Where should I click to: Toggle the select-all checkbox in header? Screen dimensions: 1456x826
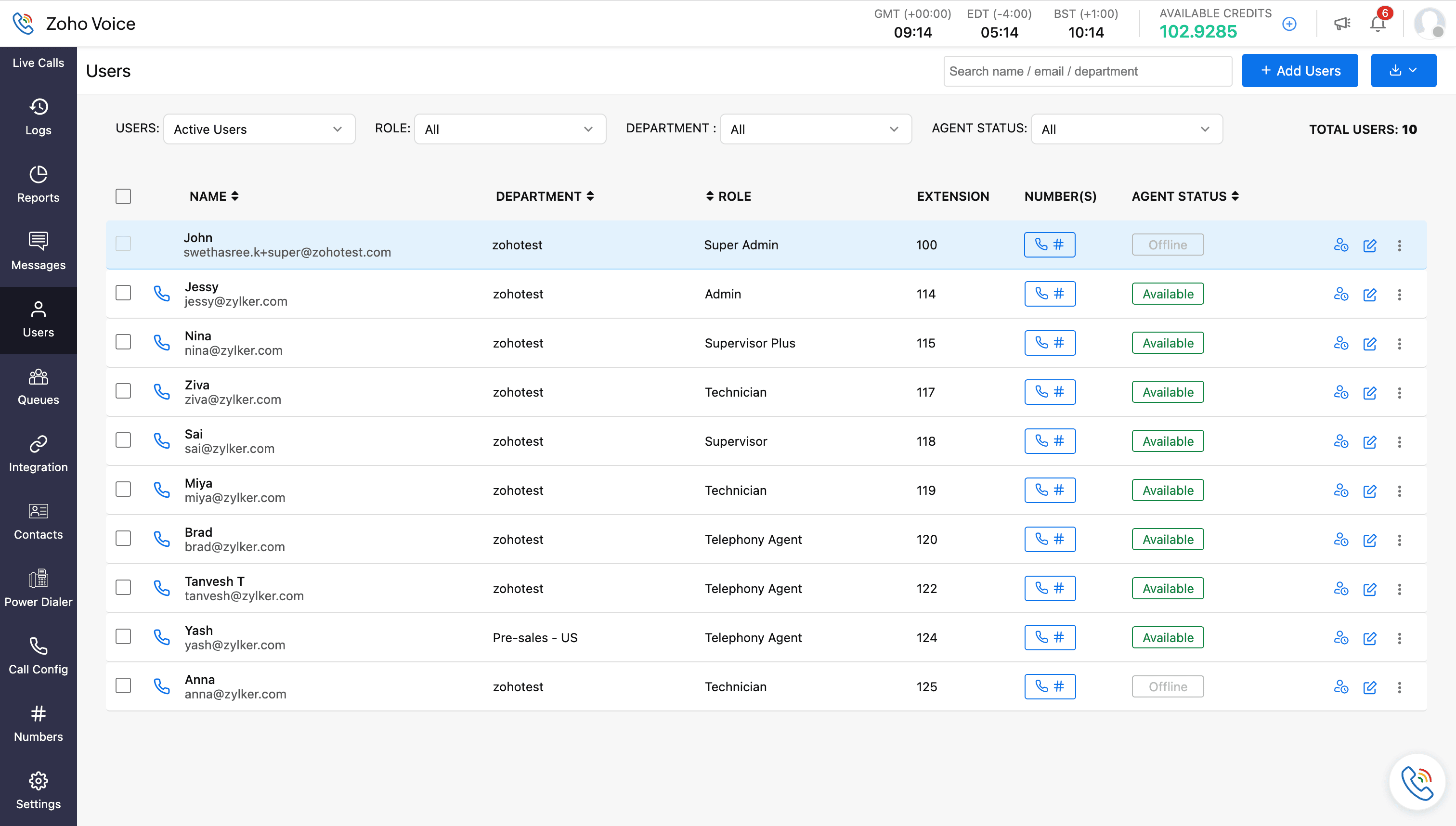click(123, 196)
